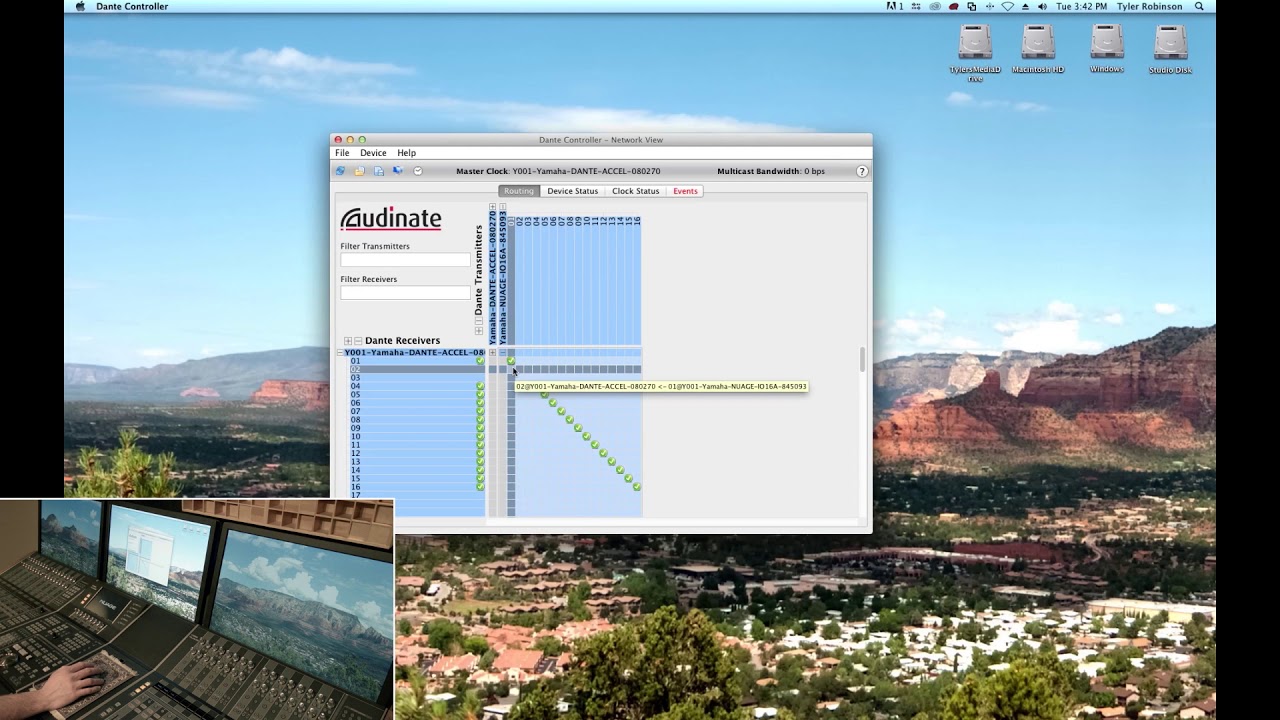Select receiver channel row 03
The width and height of the screenshot is (1280, 720).
pos(417,378)
